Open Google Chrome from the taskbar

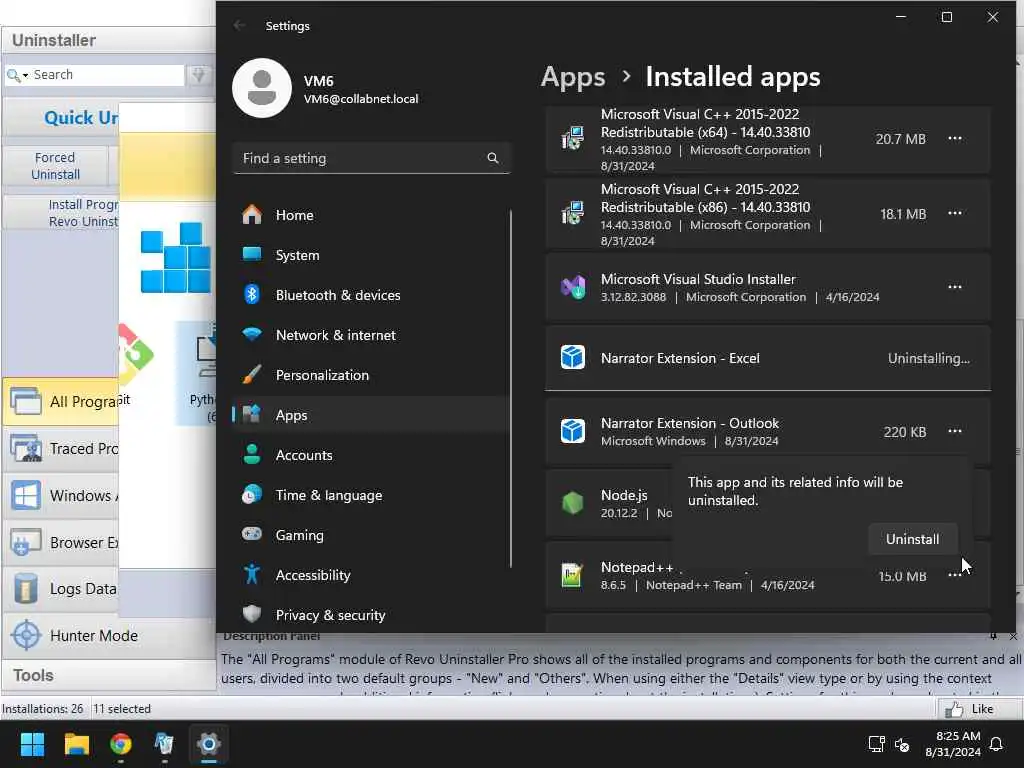tap(121, 744)
